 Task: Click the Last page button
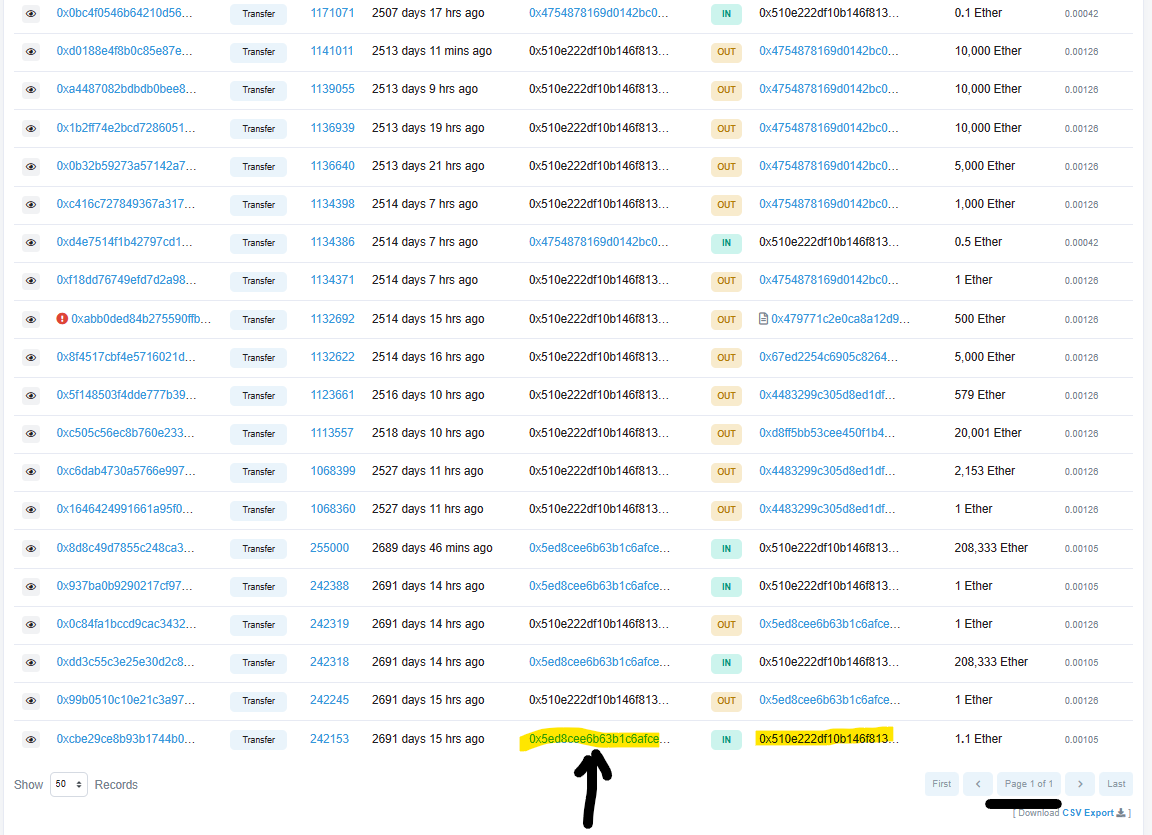(1116, 784)
